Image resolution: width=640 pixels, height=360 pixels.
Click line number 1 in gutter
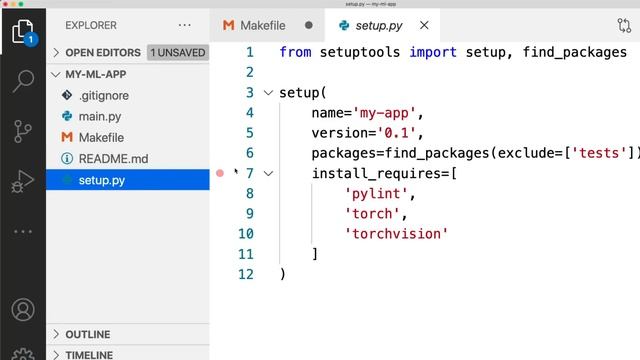(x=249, y=52)
